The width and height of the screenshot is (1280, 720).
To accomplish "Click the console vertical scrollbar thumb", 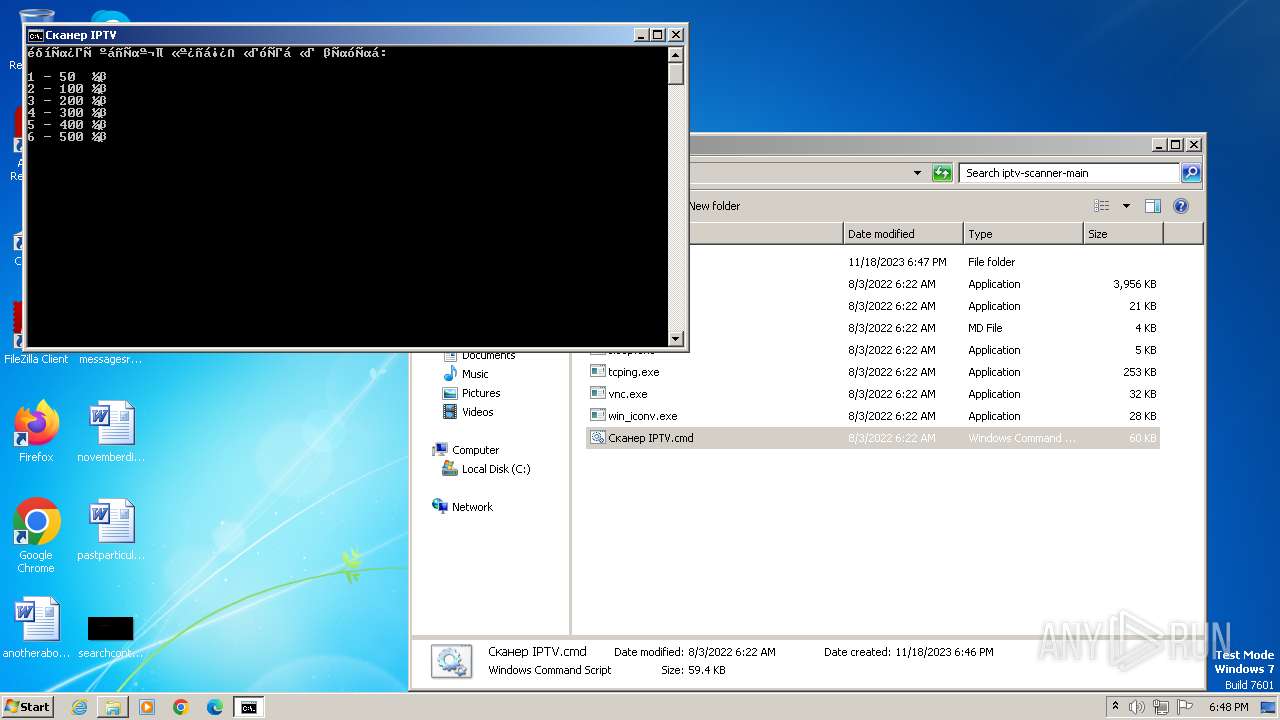I will [x=676, y=74].
